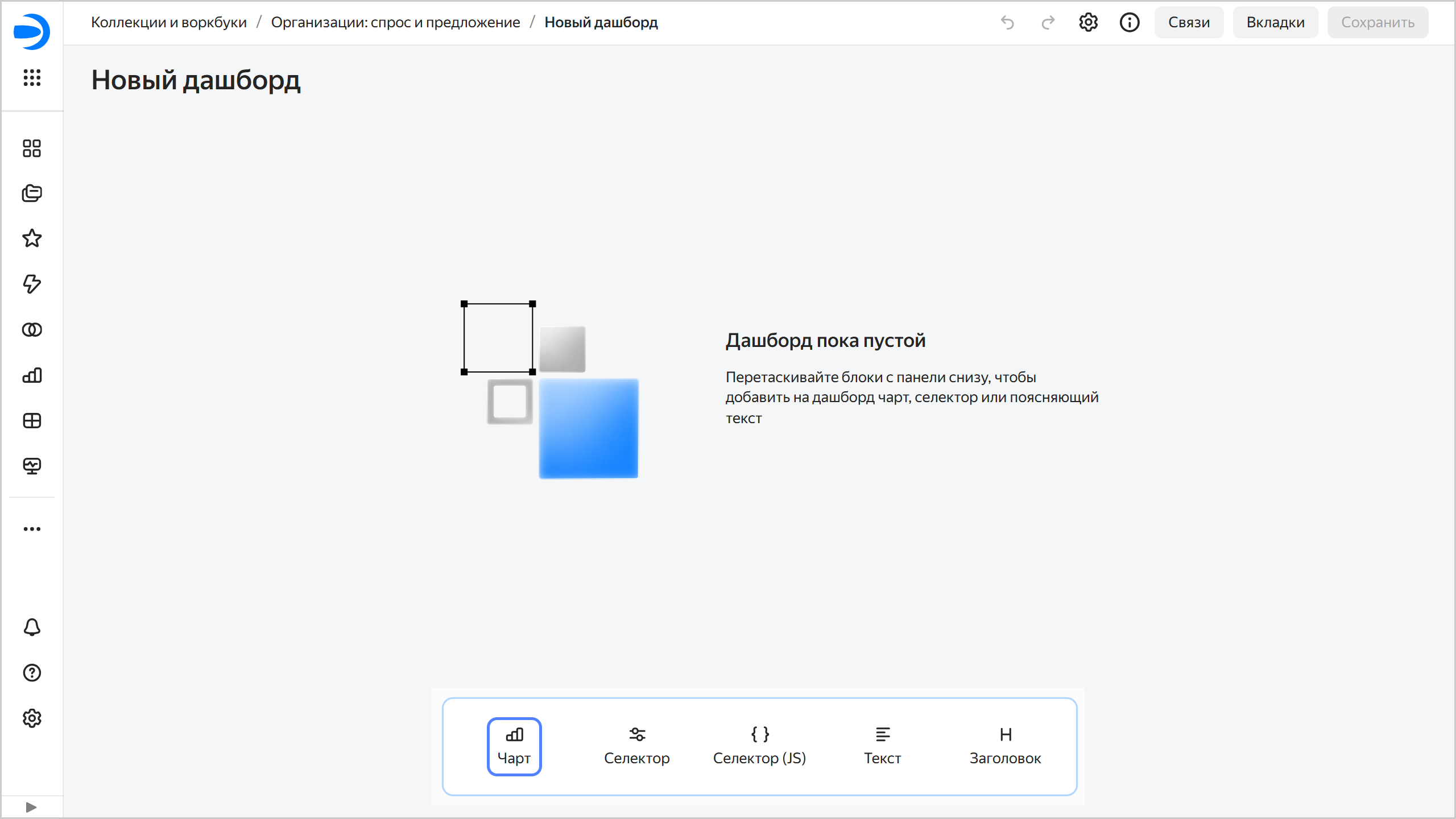Expand the sidebar with bottom arrow
This screenshot has width=1456, height=819.
tap(31, 807)
